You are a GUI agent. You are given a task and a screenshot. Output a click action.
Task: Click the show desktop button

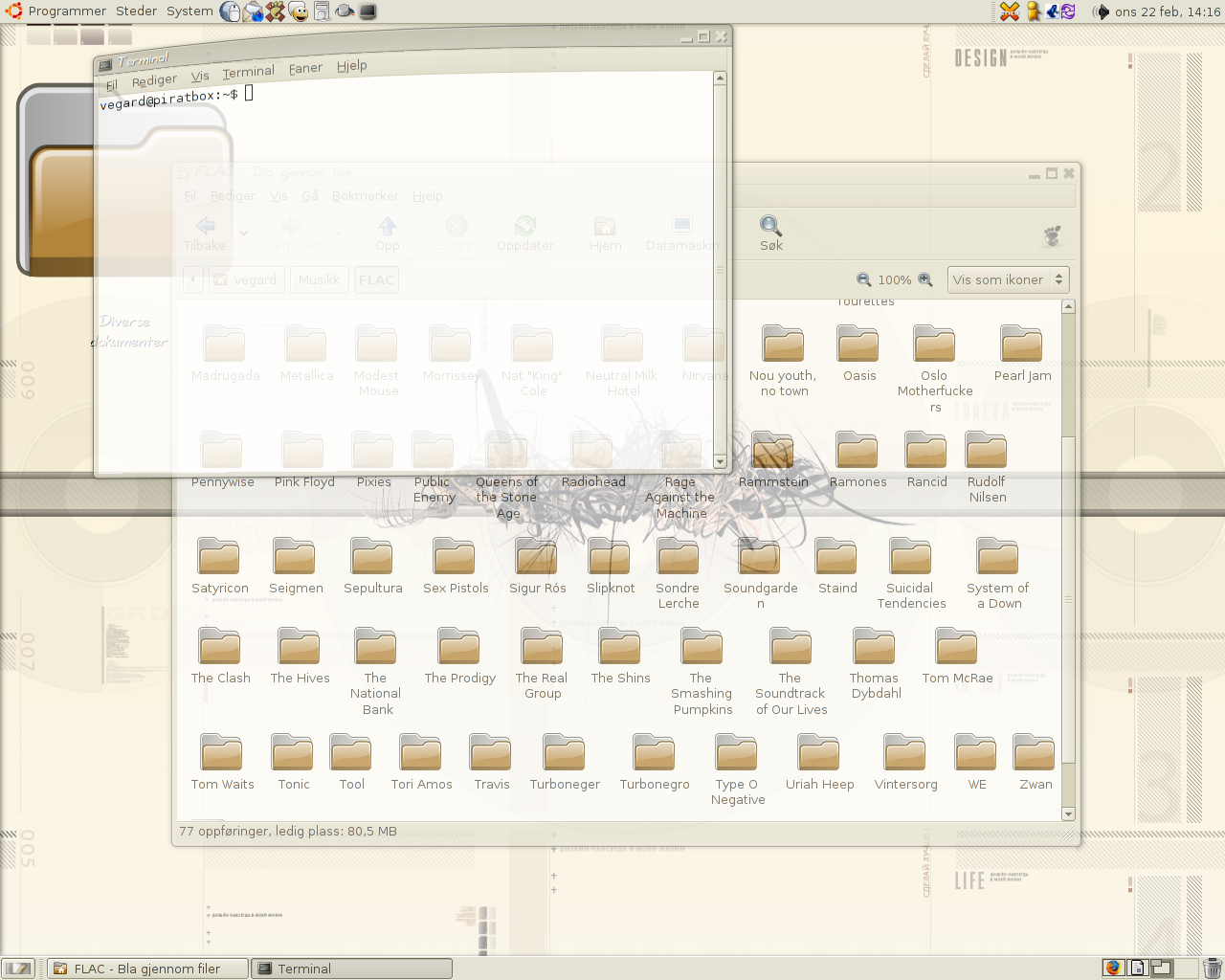[18, 969]
